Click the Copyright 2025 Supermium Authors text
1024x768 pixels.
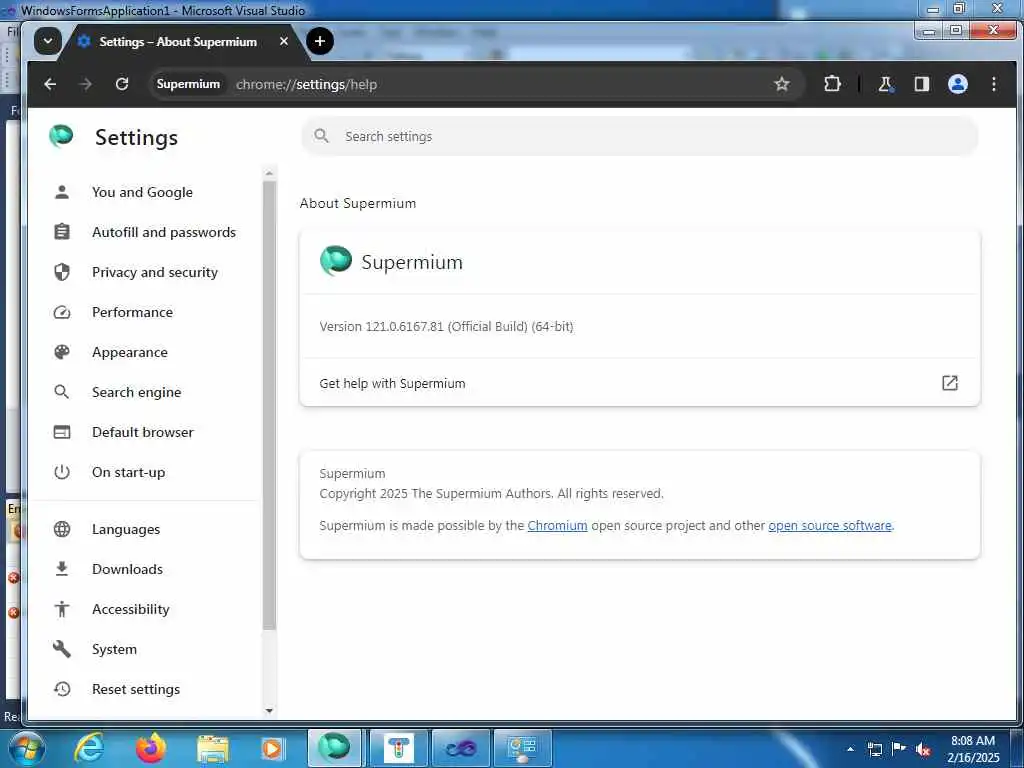tap(491, 494)
